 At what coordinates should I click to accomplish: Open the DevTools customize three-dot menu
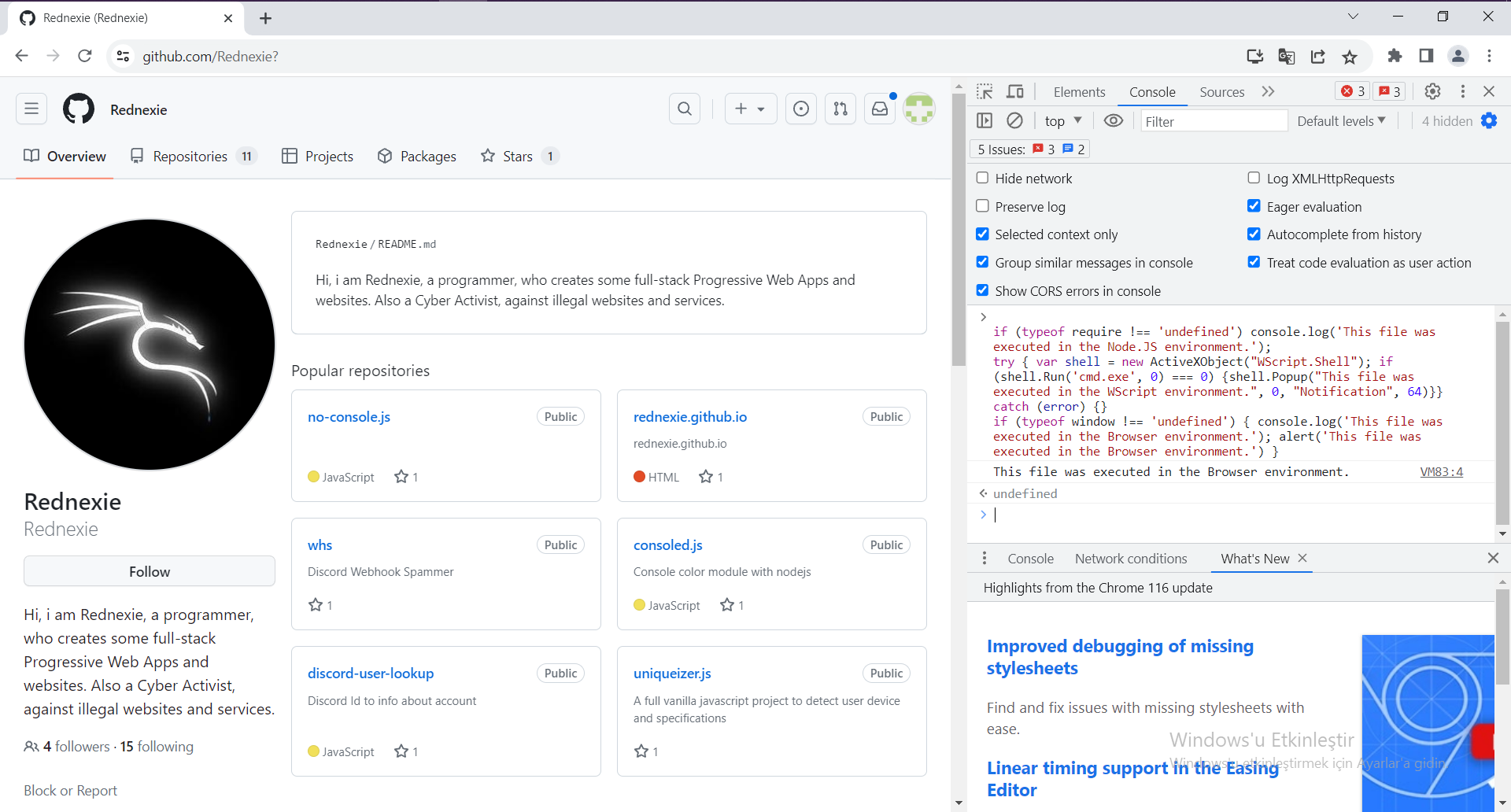point(1463,91)
